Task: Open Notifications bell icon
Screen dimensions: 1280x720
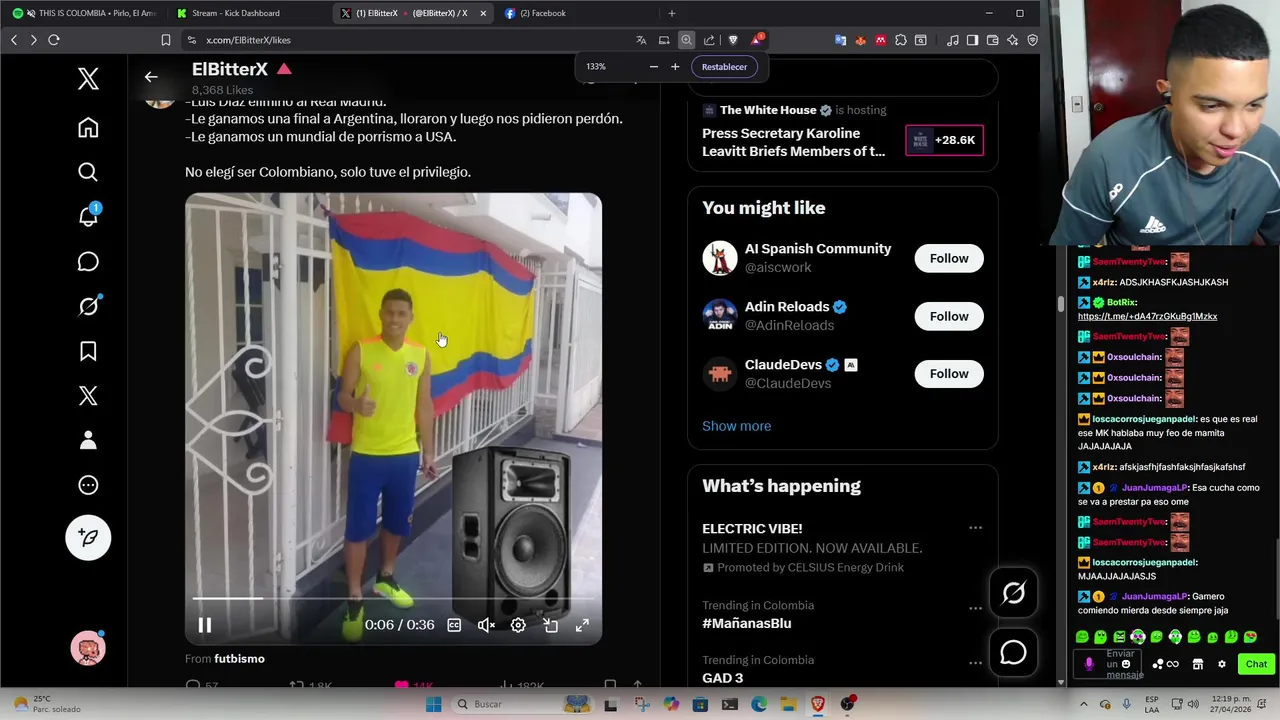Action: (x=88, y=216)
